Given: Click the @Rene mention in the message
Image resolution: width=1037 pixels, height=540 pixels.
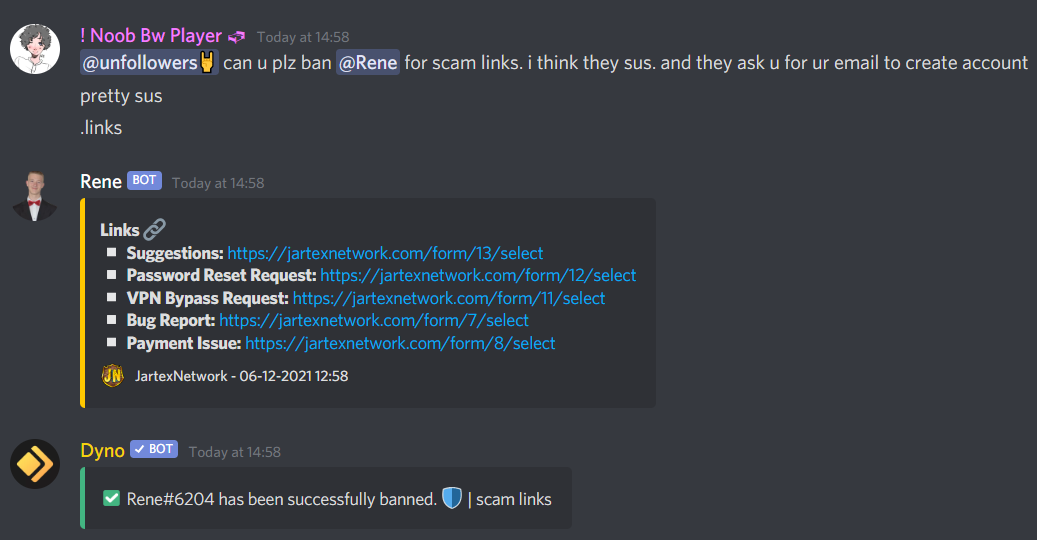Looking at the screenshot, I should (x=368, y=62).
